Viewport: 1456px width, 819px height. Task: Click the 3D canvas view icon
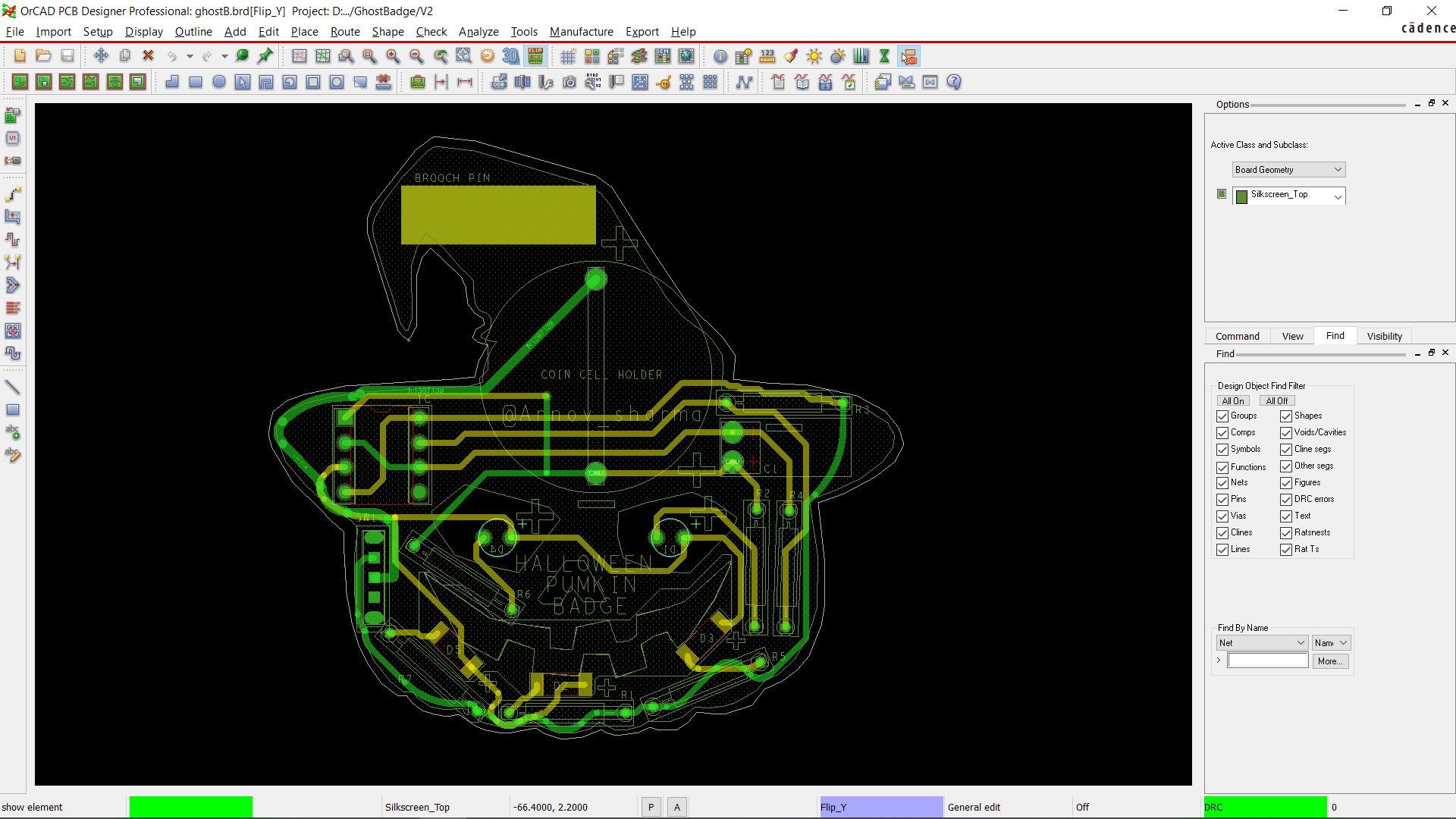coord(511,57)
